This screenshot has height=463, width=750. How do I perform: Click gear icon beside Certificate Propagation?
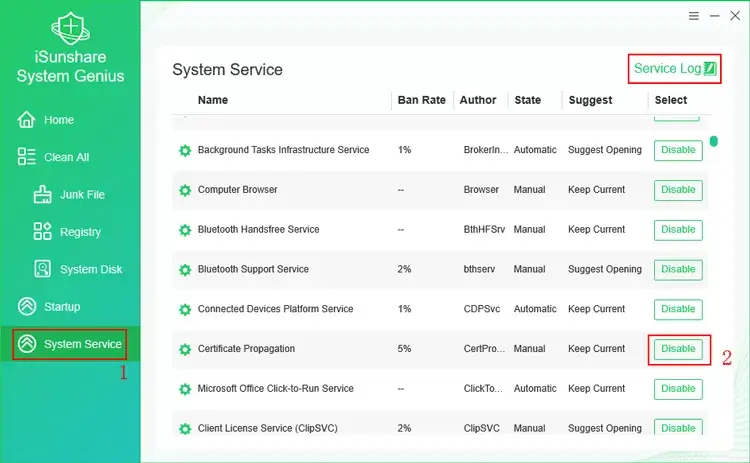[x=185, y=349]
